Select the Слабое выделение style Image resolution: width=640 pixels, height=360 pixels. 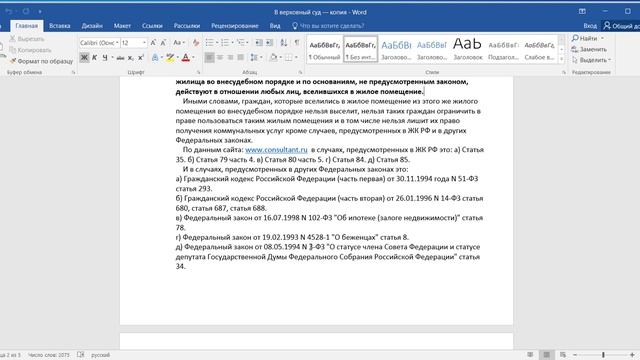point(539,49)
